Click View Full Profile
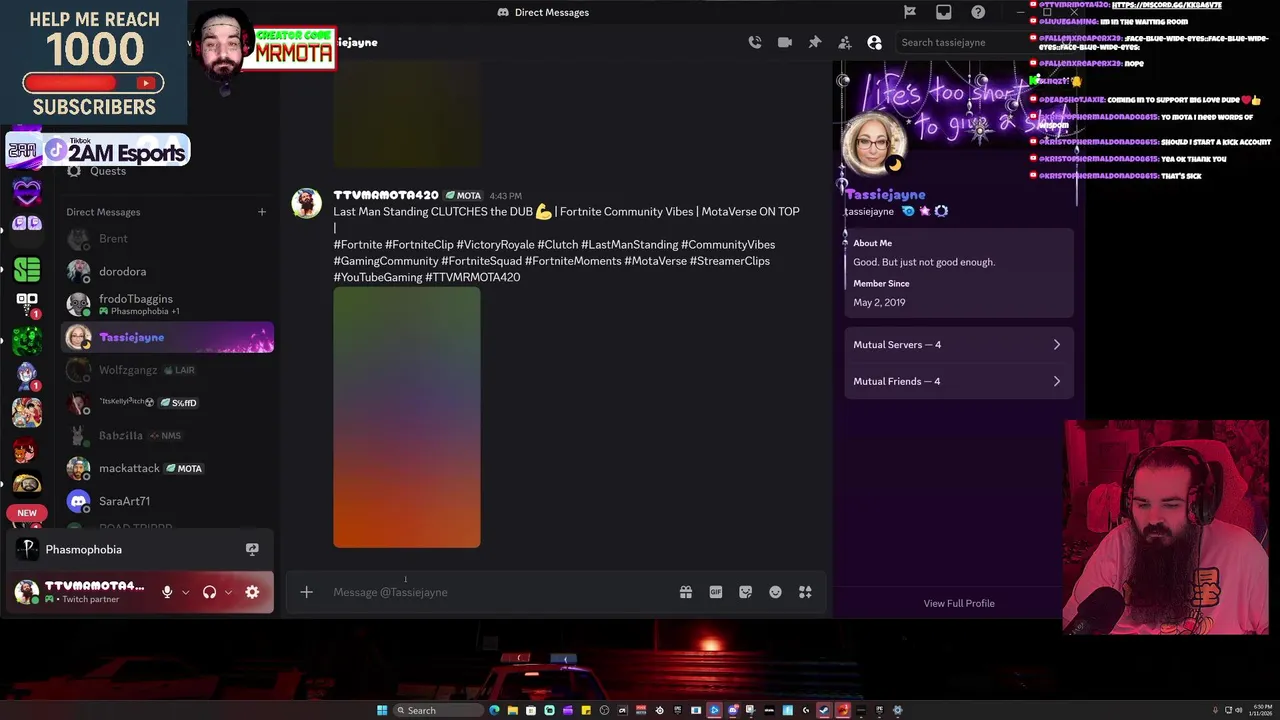The width and height of the screenshot is (1280, 720). [959, 603]
